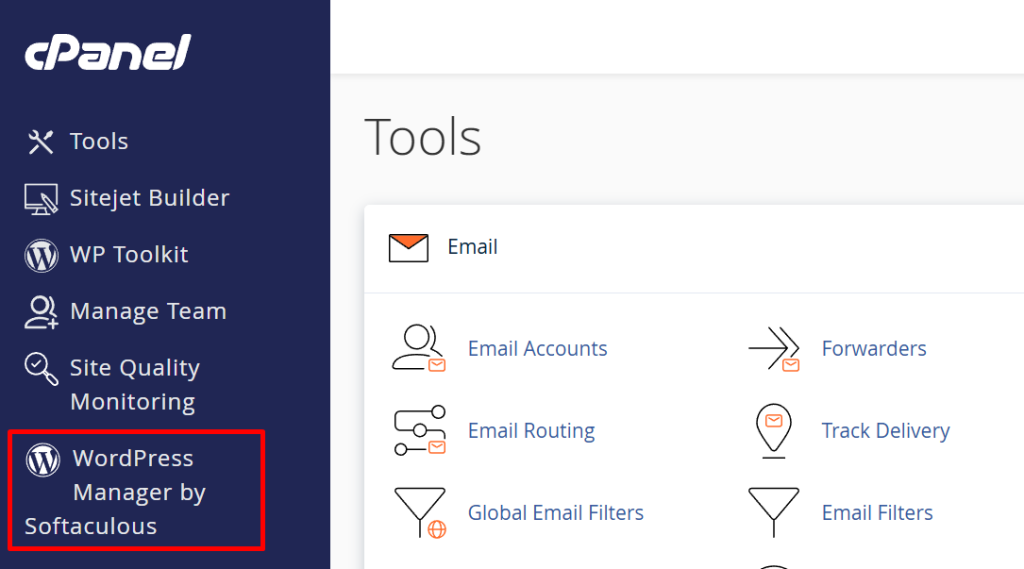Image resolution: width=1024 pixels, height=569 pixels.
Task: Click the Email Filters funnel icon
Action: tap(774, 513)
